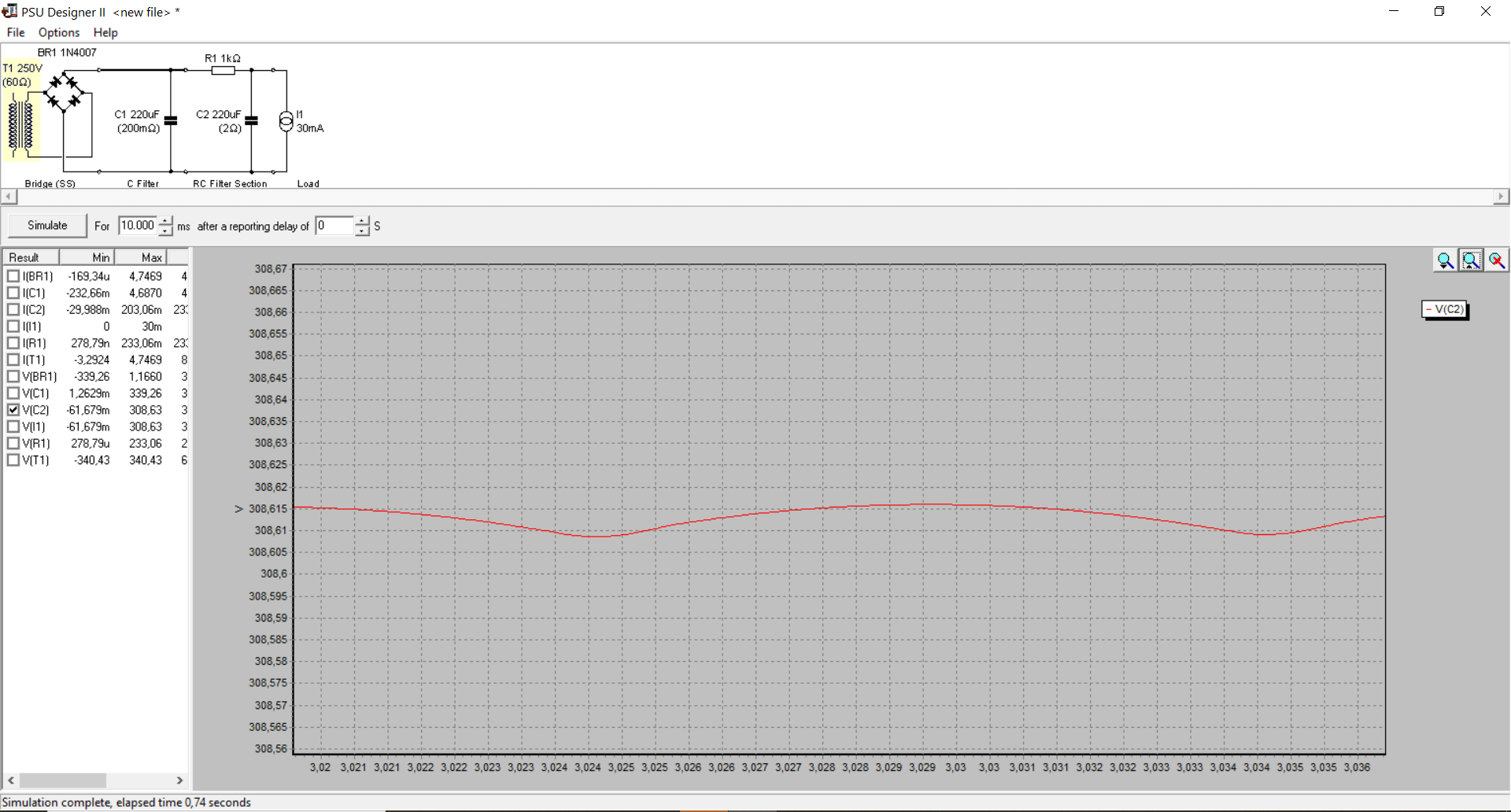The image size is (1511, 812).
Task: Reset zoom with red-cross magnifier
Action: (1497, 260)
